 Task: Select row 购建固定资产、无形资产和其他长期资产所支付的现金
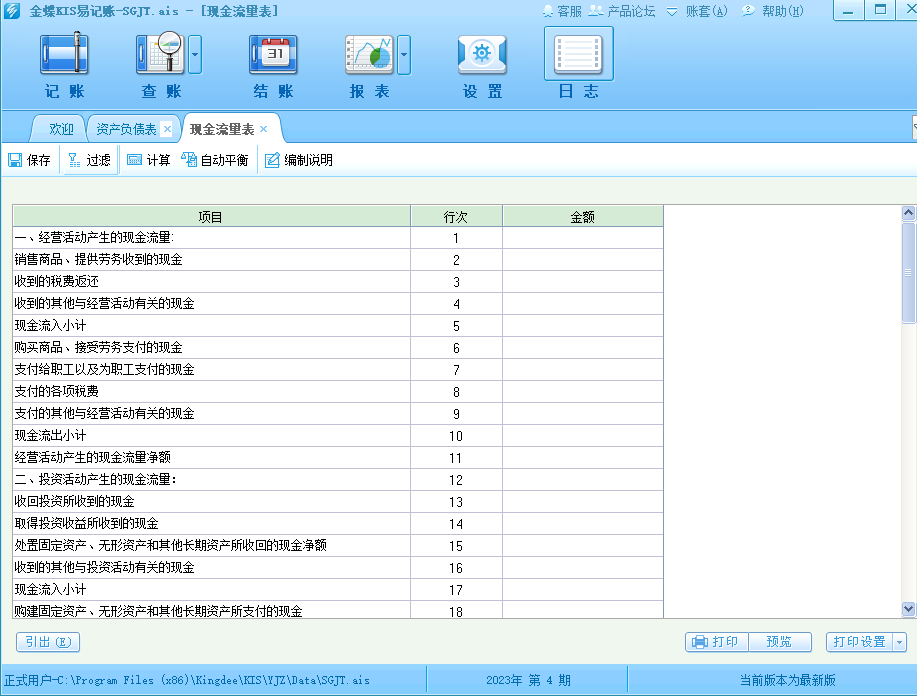coord(338,610)
